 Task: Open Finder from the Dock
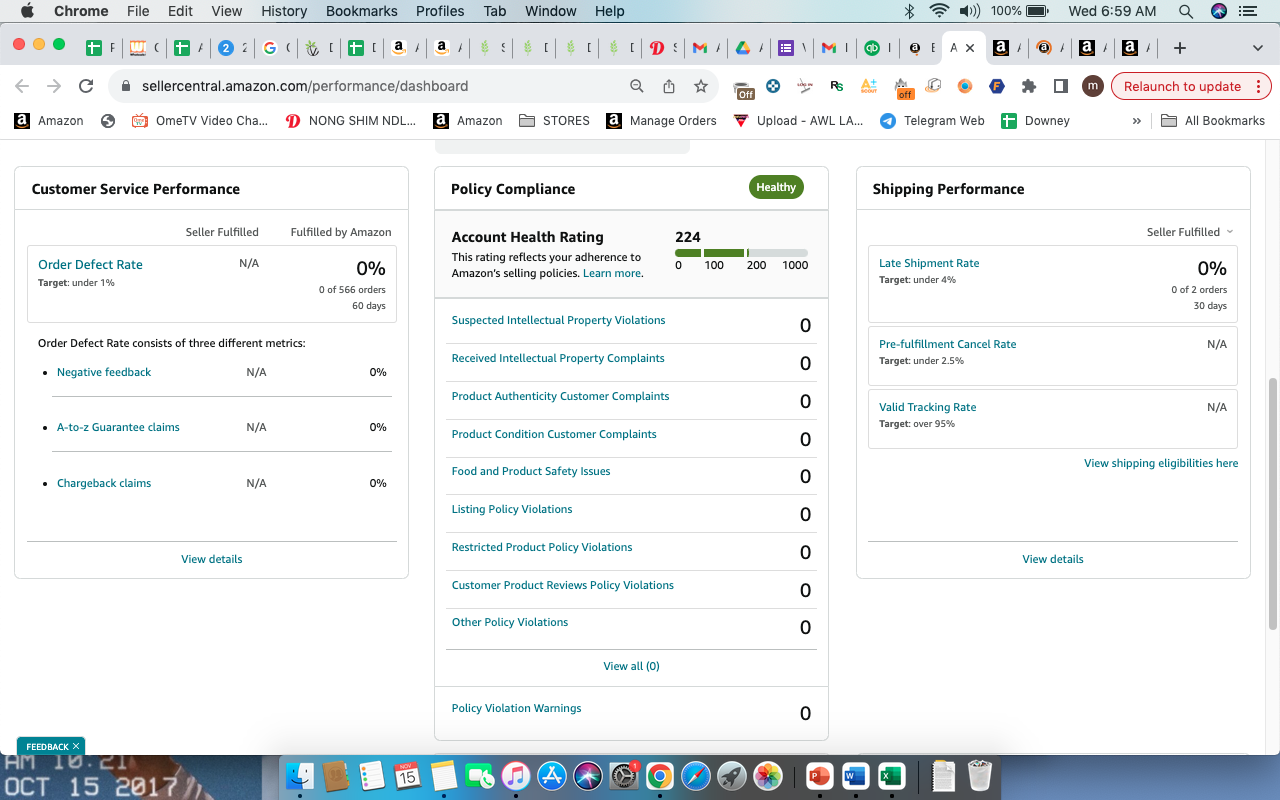[300, 775]
